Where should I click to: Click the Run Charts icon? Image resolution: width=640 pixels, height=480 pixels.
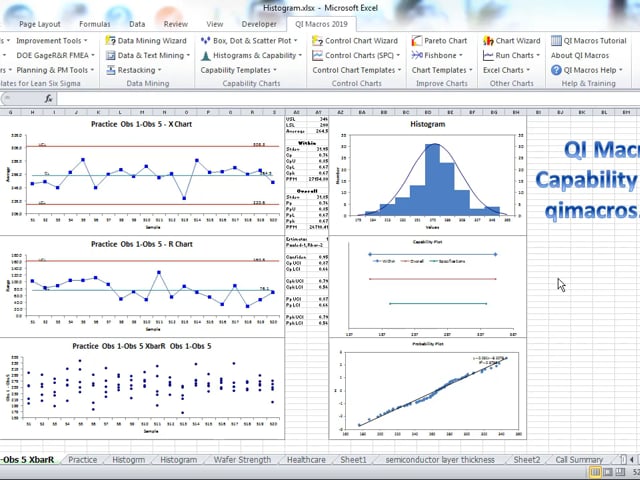coord(488,55)
